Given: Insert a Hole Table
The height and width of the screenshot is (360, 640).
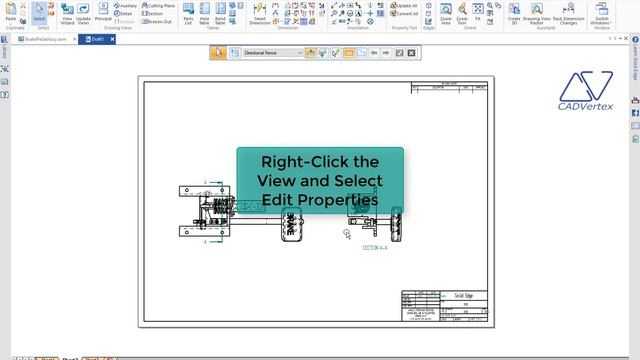Looking at the screenshot, I should [204, 13].
